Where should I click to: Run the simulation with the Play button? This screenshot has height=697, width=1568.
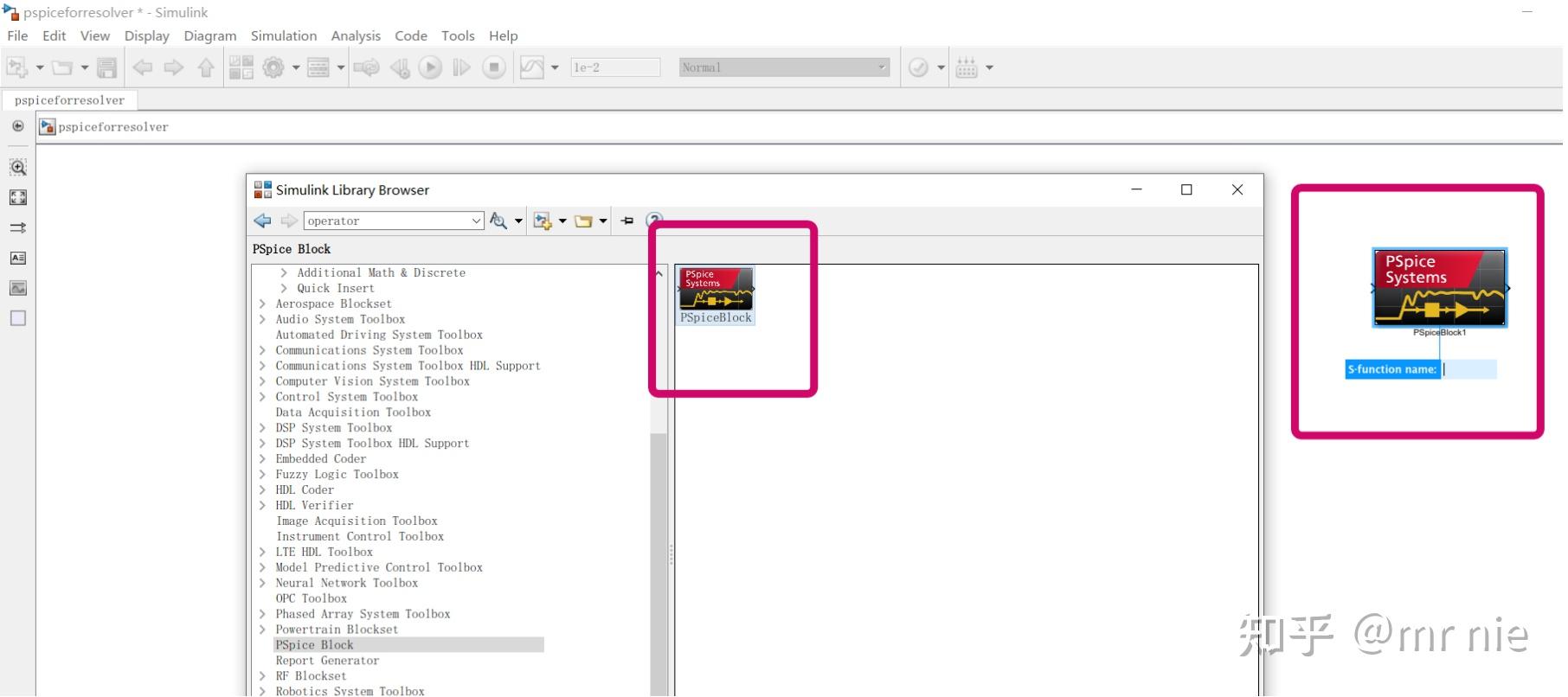pos(430,67)
